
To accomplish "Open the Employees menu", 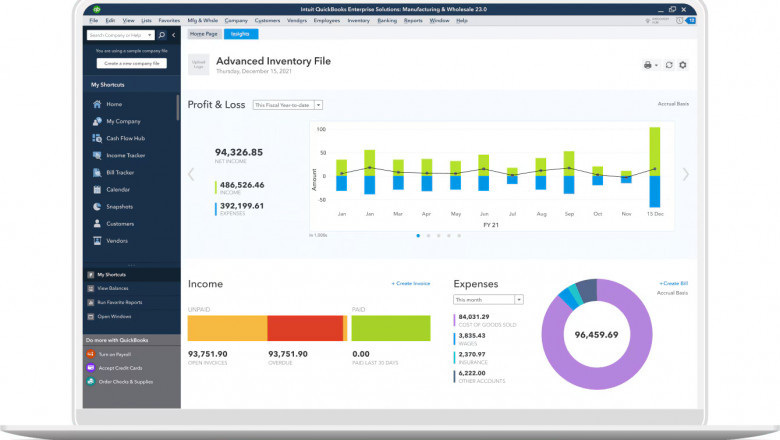I will pos(327,20).
